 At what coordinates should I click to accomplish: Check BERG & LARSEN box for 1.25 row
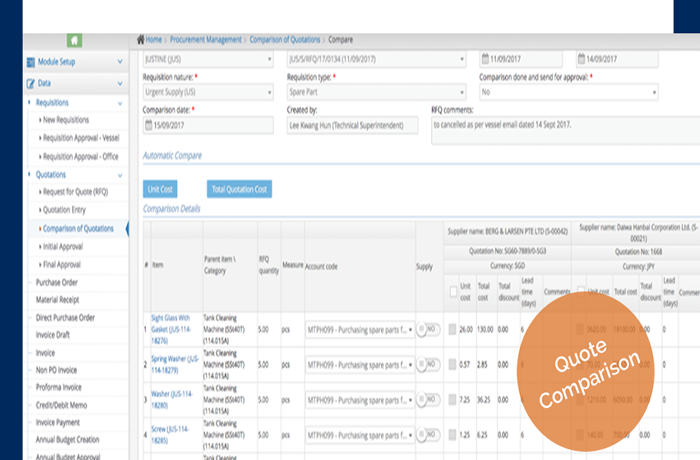click(x=452, y=435)
